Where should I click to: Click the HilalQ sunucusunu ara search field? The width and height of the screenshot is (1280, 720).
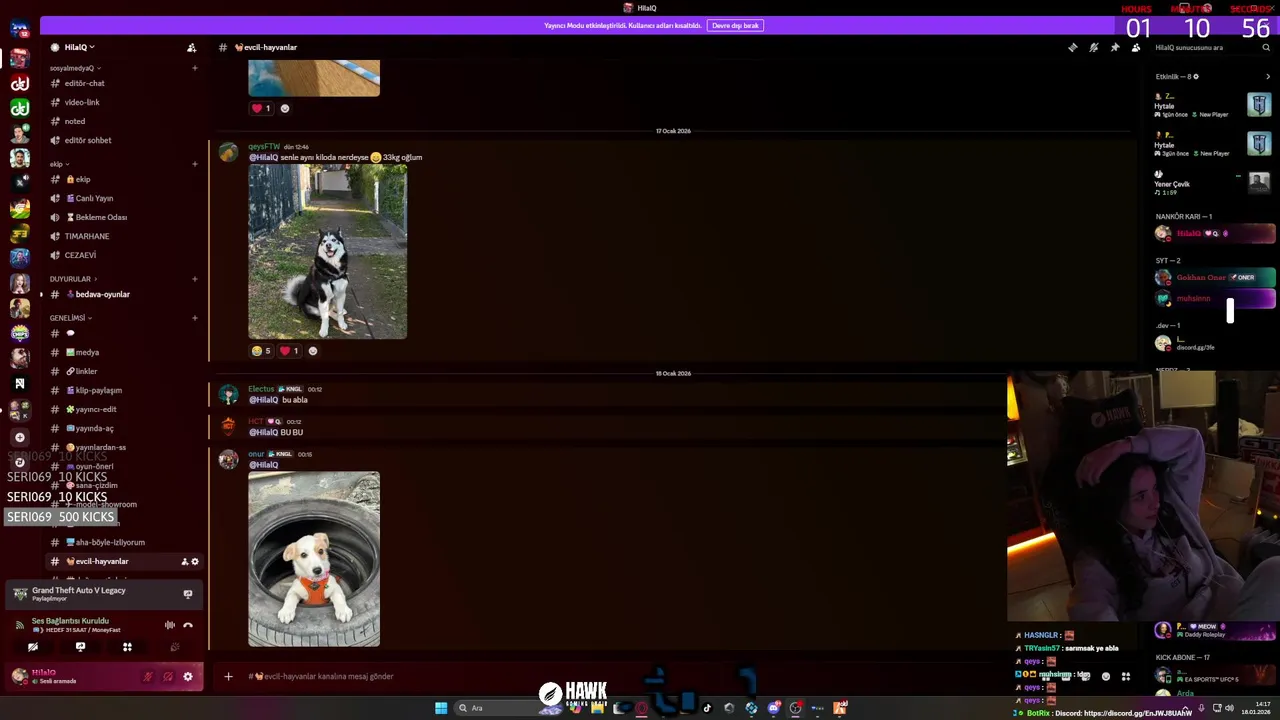click(x=1213, y=47)
